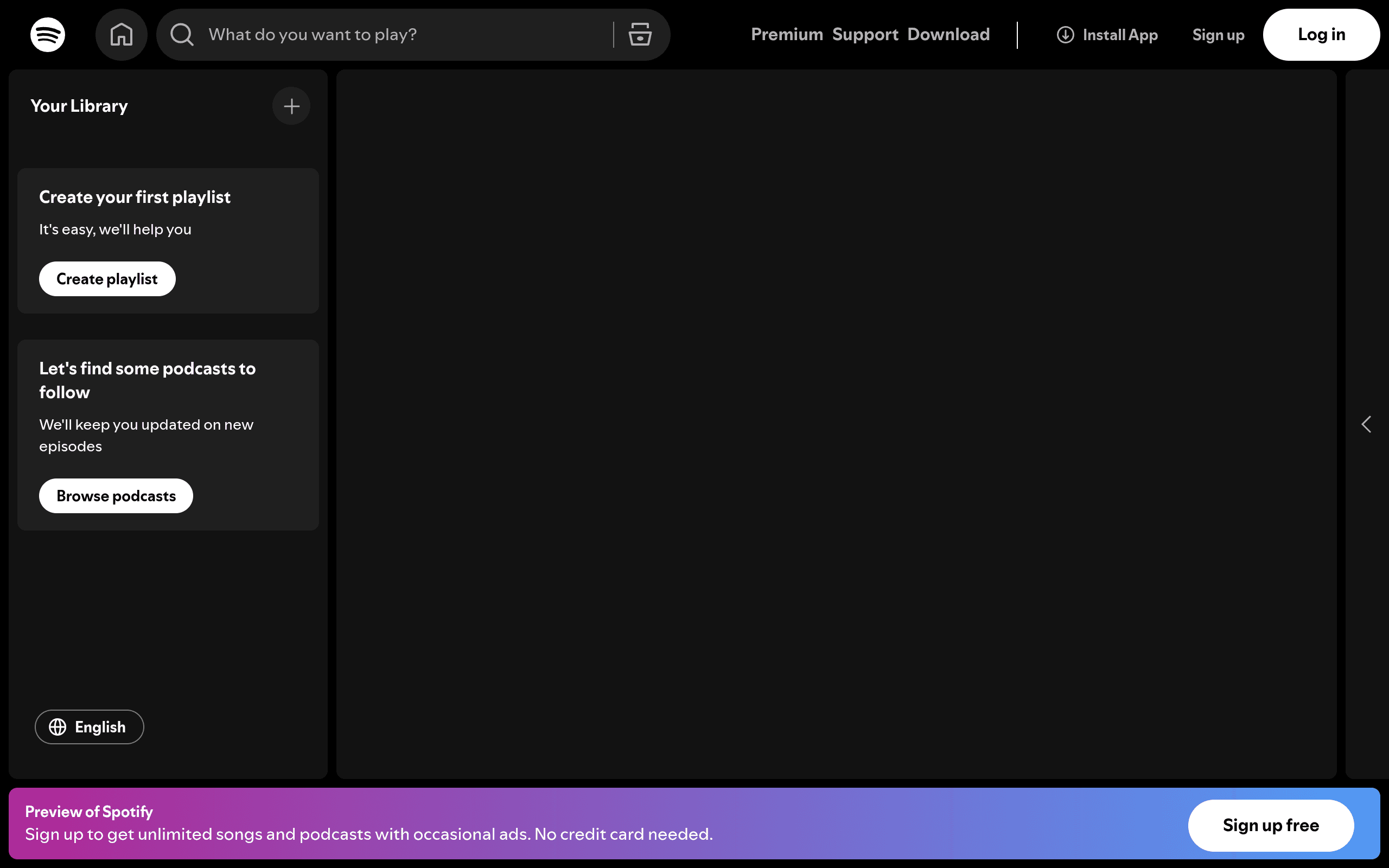
Task: Click the Log in button
Action: tap(1321, 34)
